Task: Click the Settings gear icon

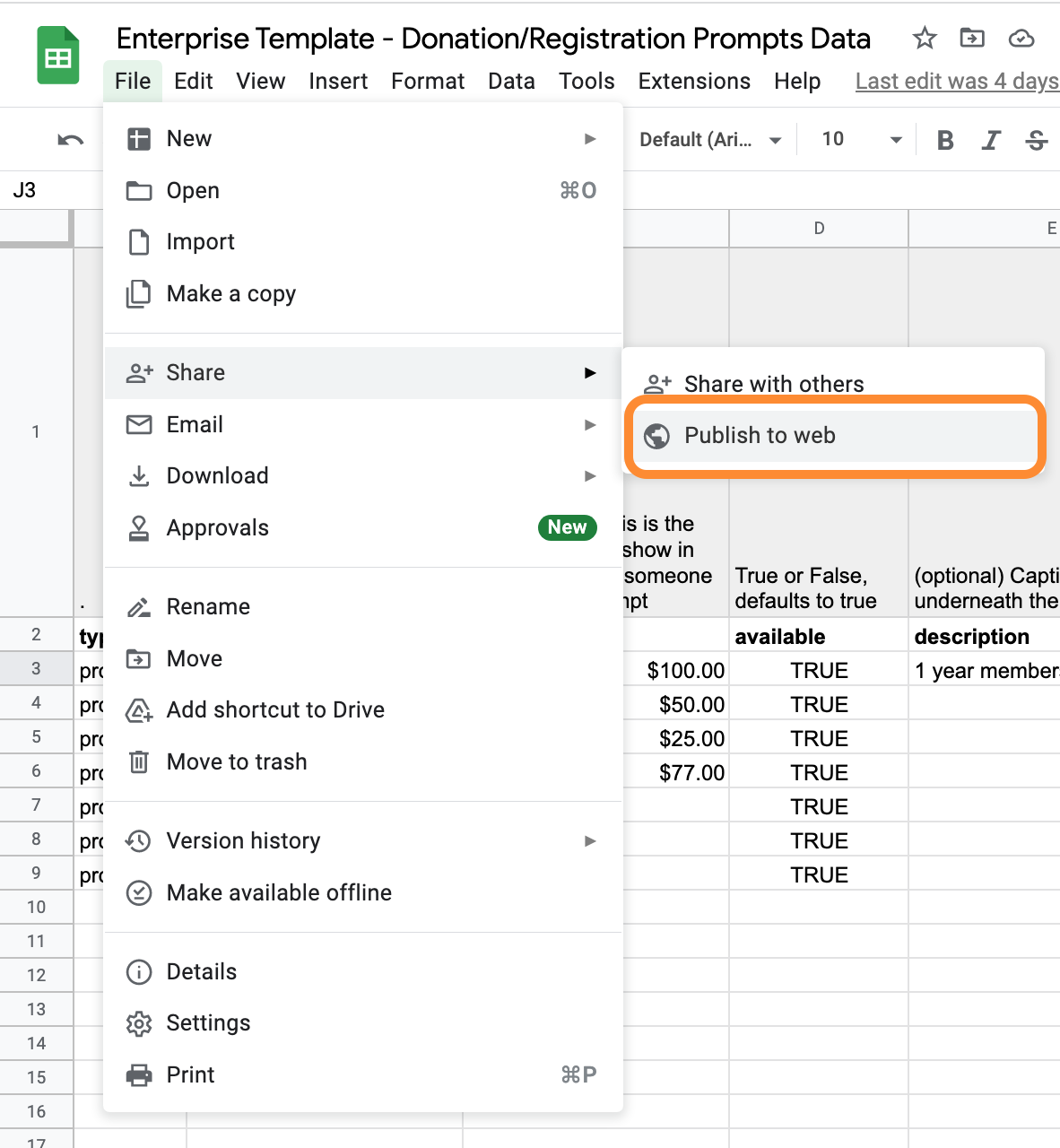Action: 139,1023
